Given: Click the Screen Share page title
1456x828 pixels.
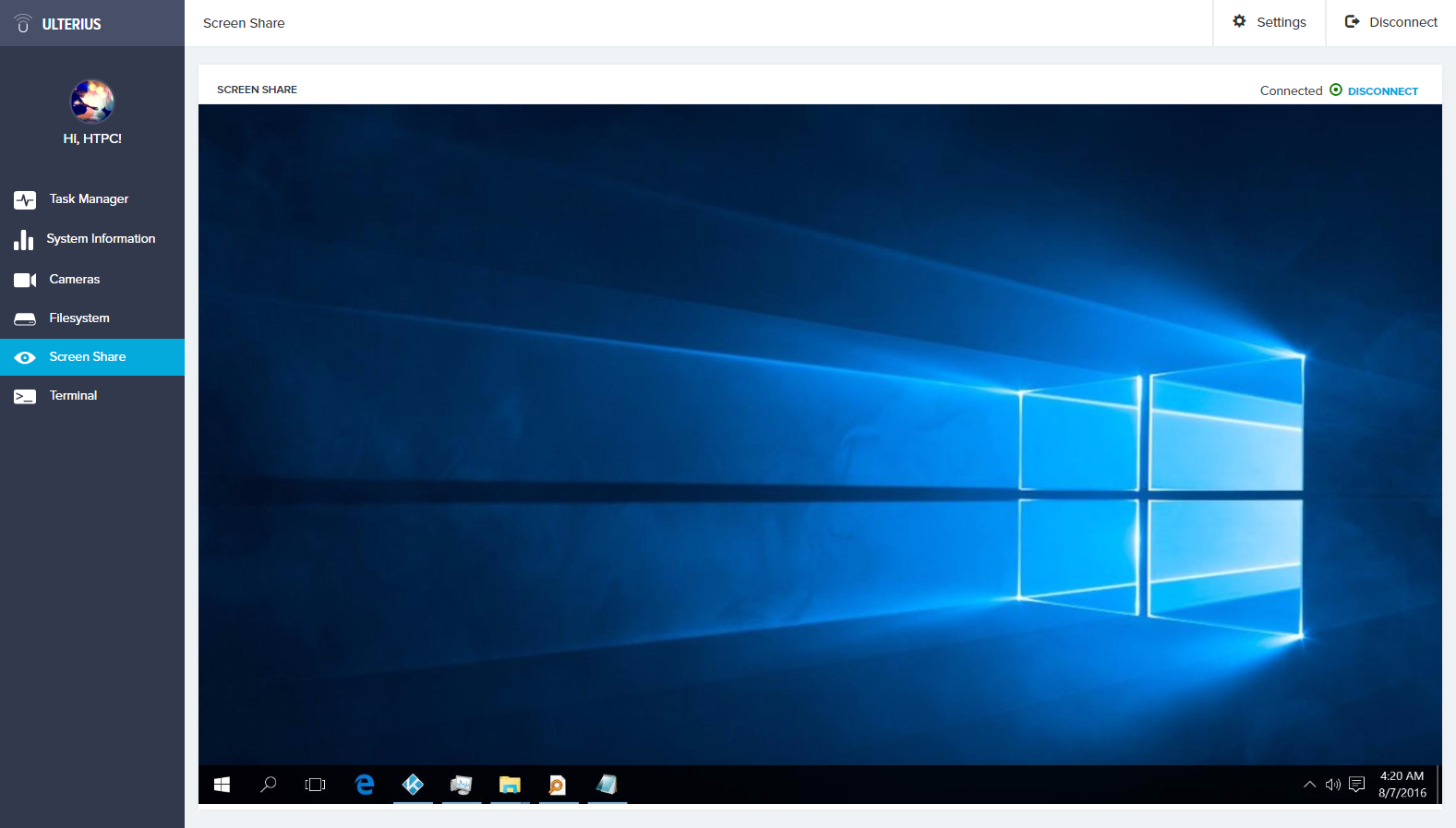Looking at the screenshot, I should (x=244, y=23).
